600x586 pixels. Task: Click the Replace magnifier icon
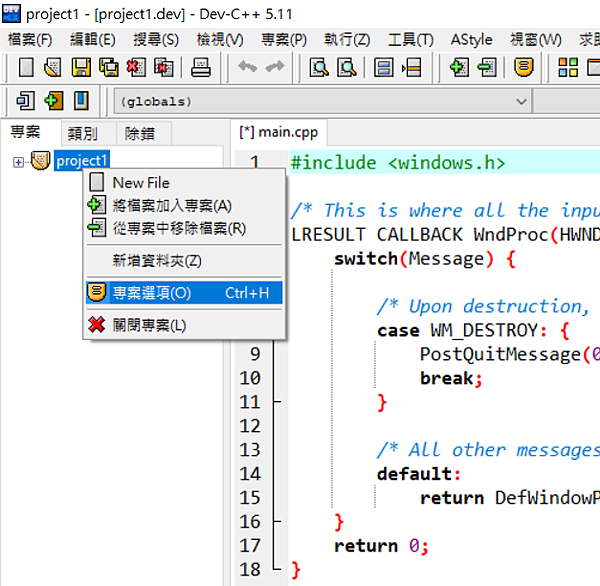[x=347, y=68]
